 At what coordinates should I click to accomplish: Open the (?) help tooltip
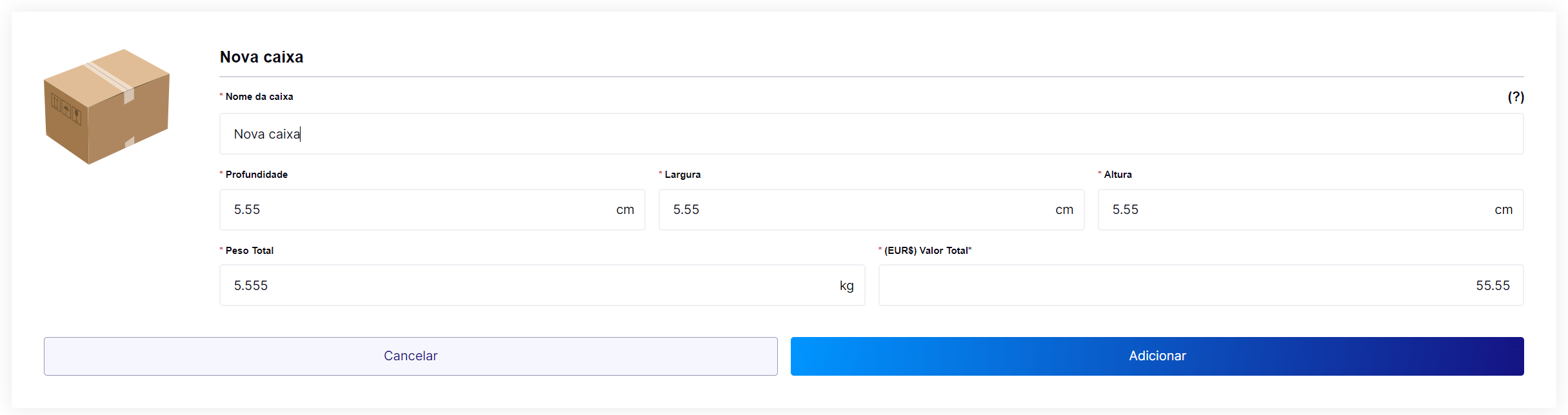(1515, 97)
